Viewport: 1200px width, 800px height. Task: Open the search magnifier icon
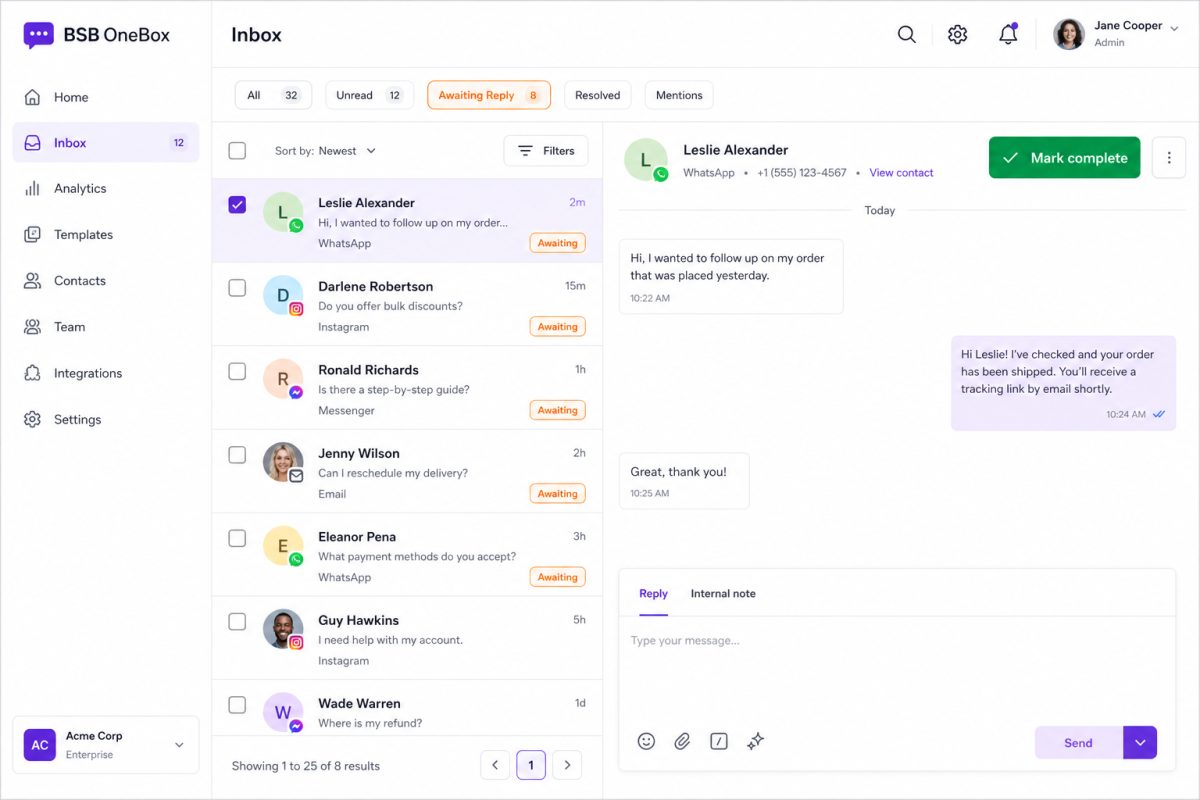pos(907,35)
